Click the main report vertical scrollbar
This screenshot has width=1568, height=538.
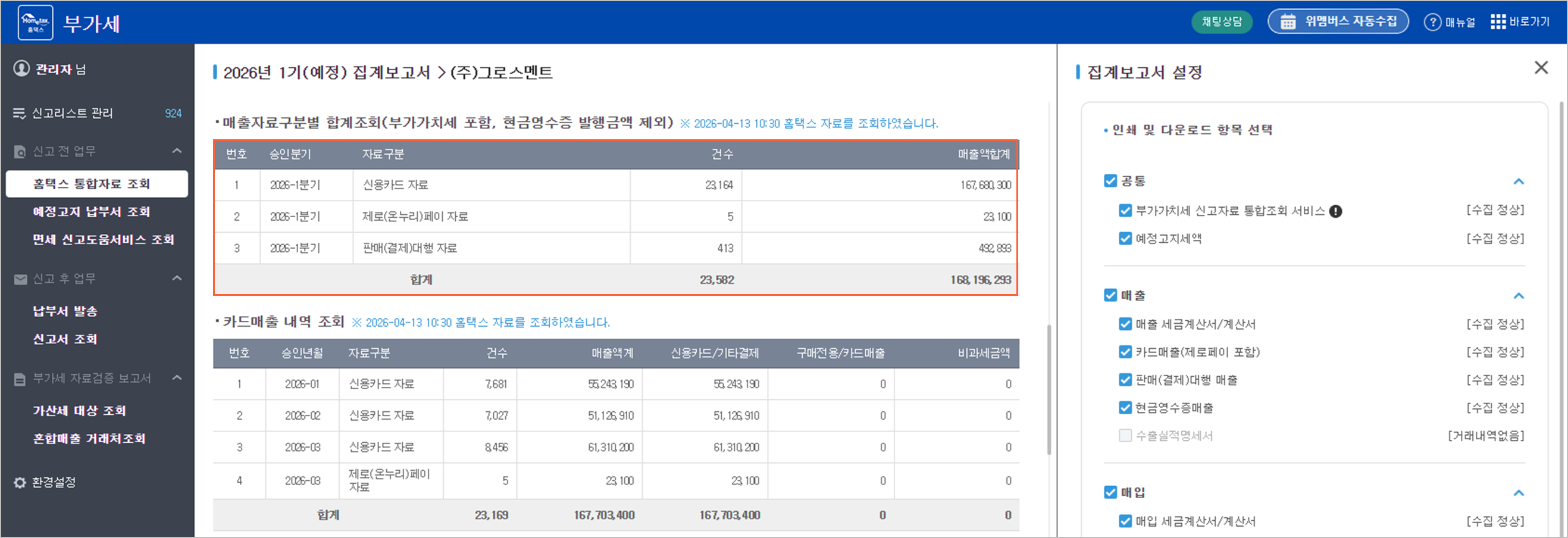tap(1049, 389)
